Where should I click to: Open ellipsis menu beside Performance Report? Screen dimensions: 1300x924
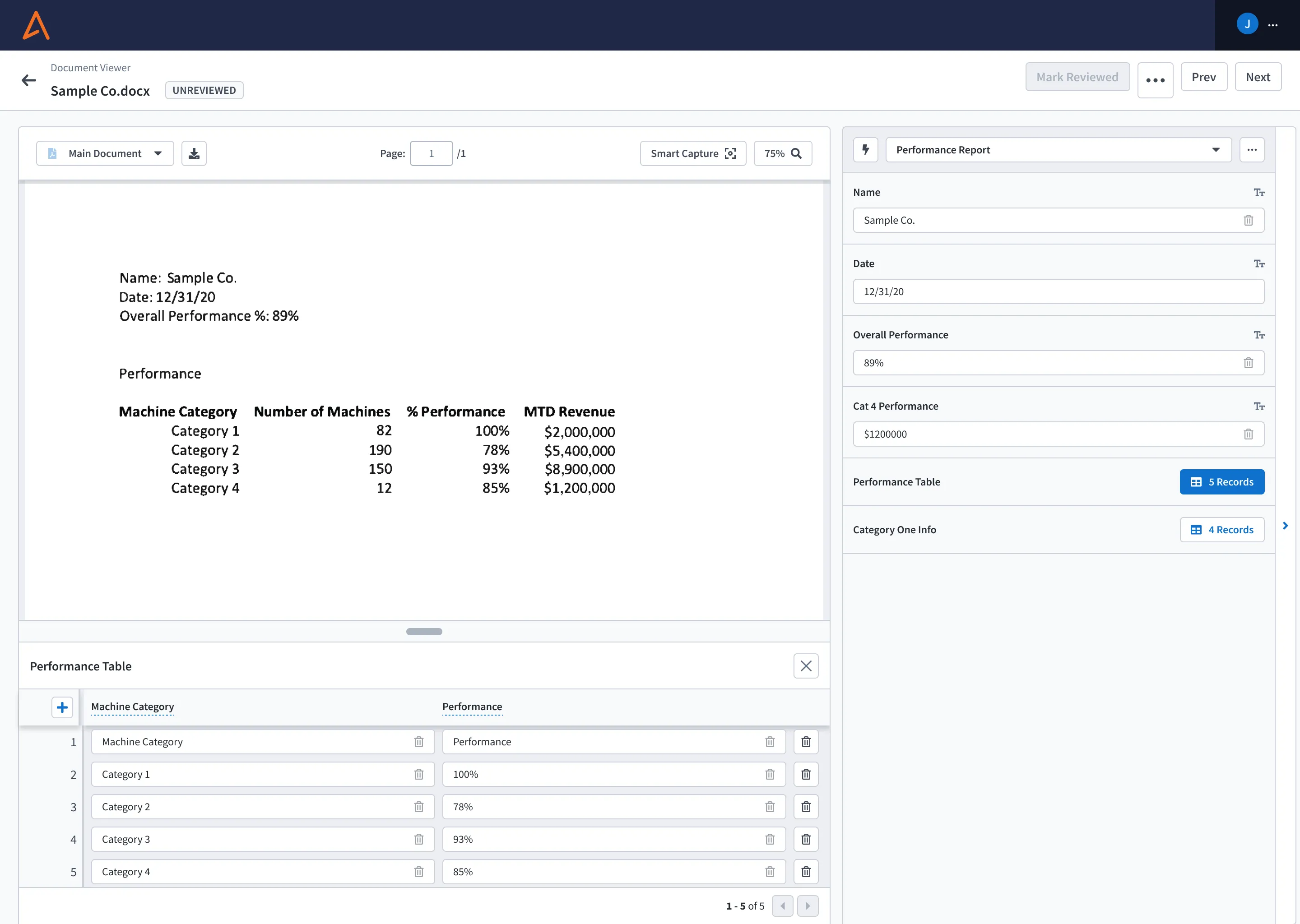[x=1252, y=150]
